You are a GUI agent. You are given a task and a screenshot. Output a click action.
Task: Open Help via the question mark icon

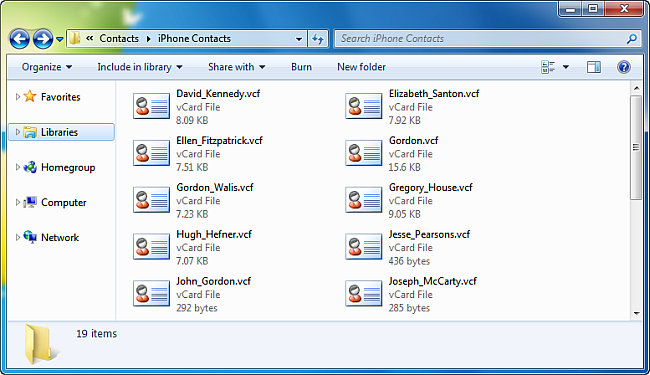point(624,67)
